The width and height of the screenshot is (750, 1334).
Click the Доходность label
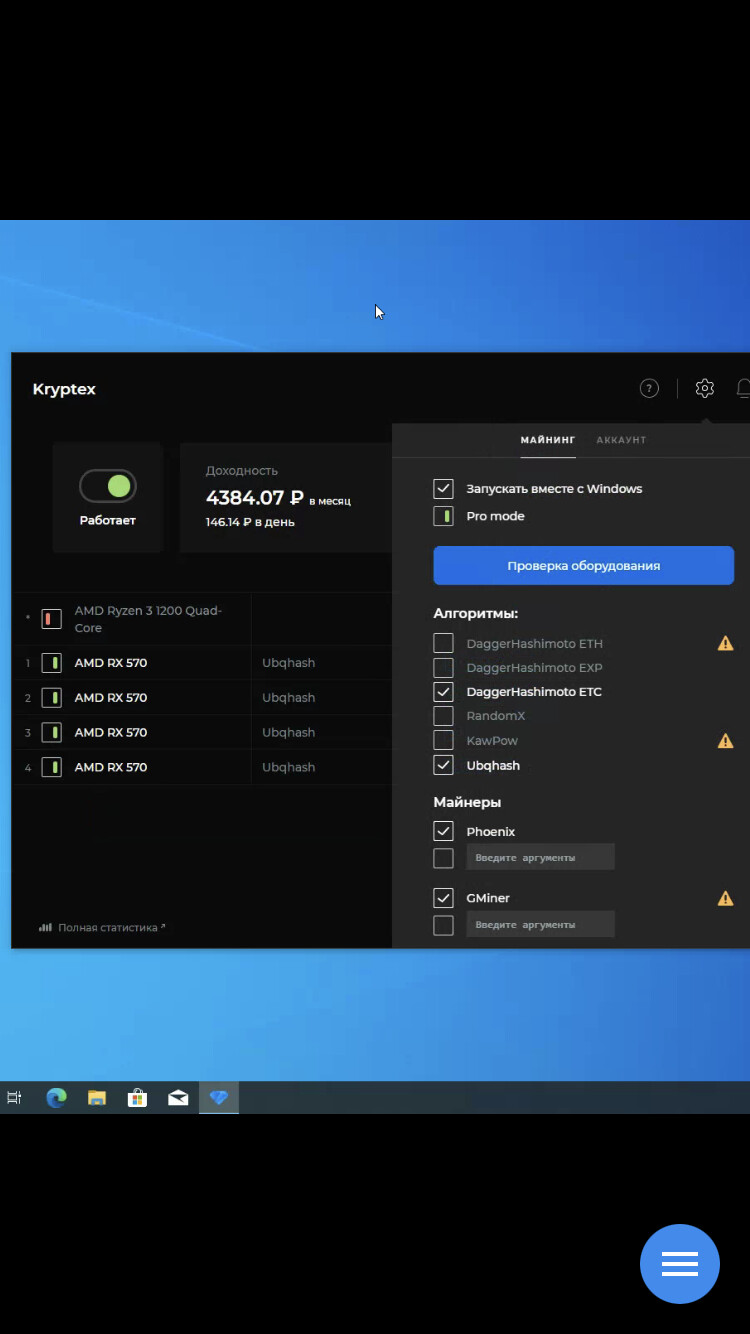click(242, 471)
